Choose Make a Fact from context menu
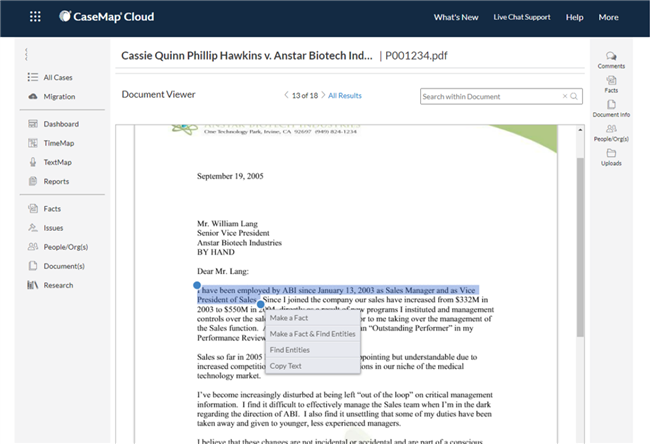 [313, 318]
